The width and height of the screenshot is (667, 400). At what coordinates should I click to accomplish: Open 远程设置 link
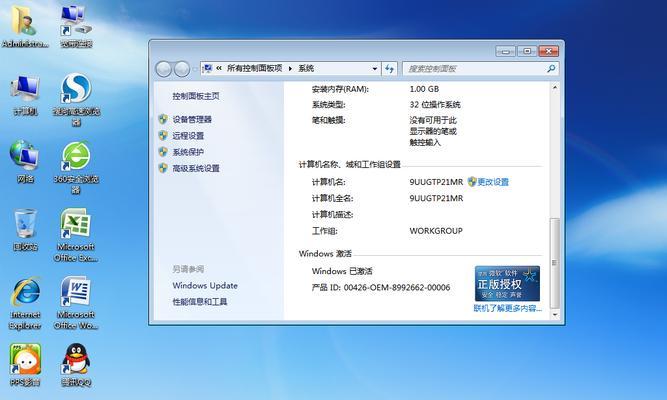[188, 135]
